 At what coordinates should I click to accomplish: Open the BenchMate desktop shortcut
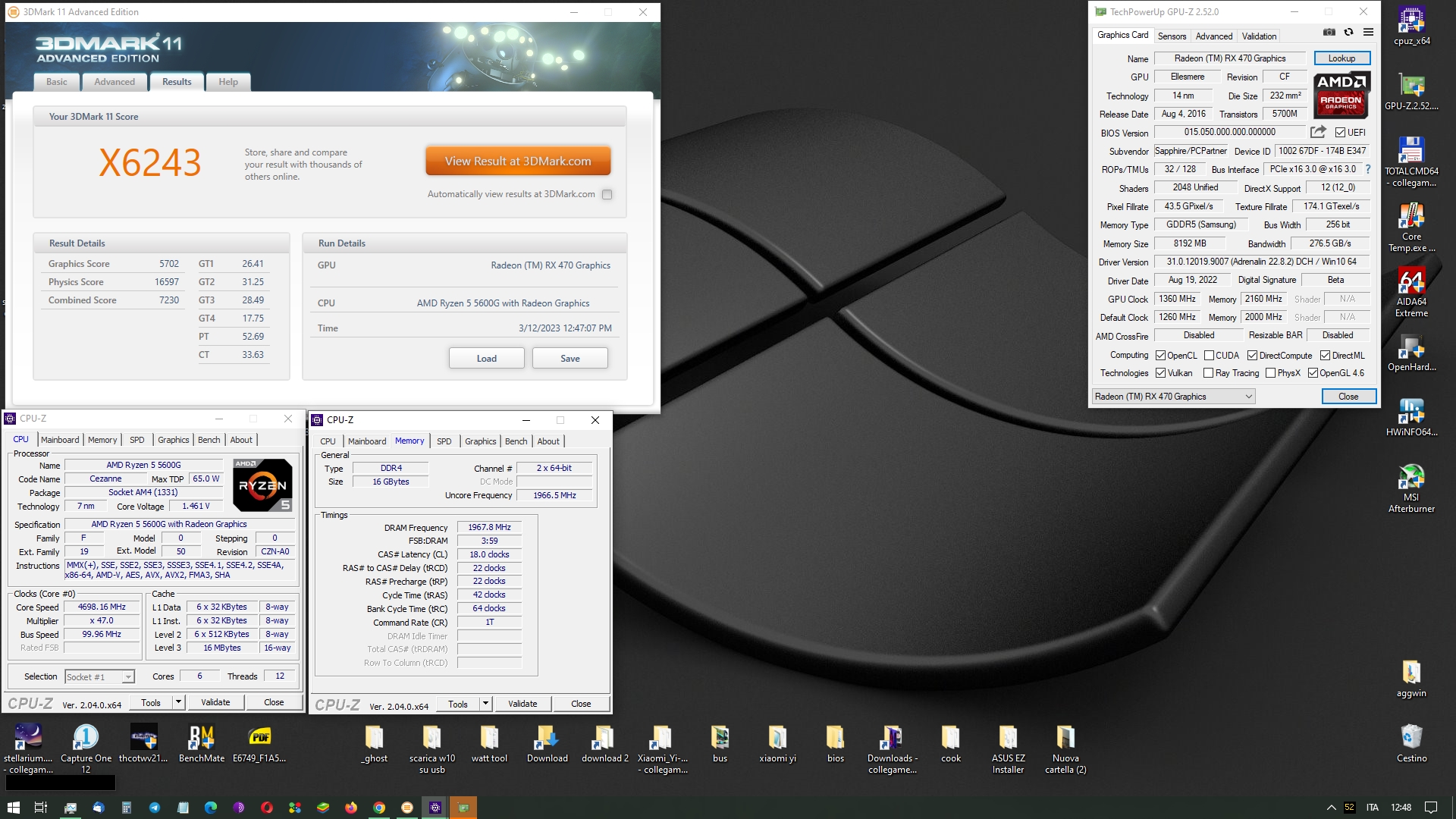(x=202, y=743)
